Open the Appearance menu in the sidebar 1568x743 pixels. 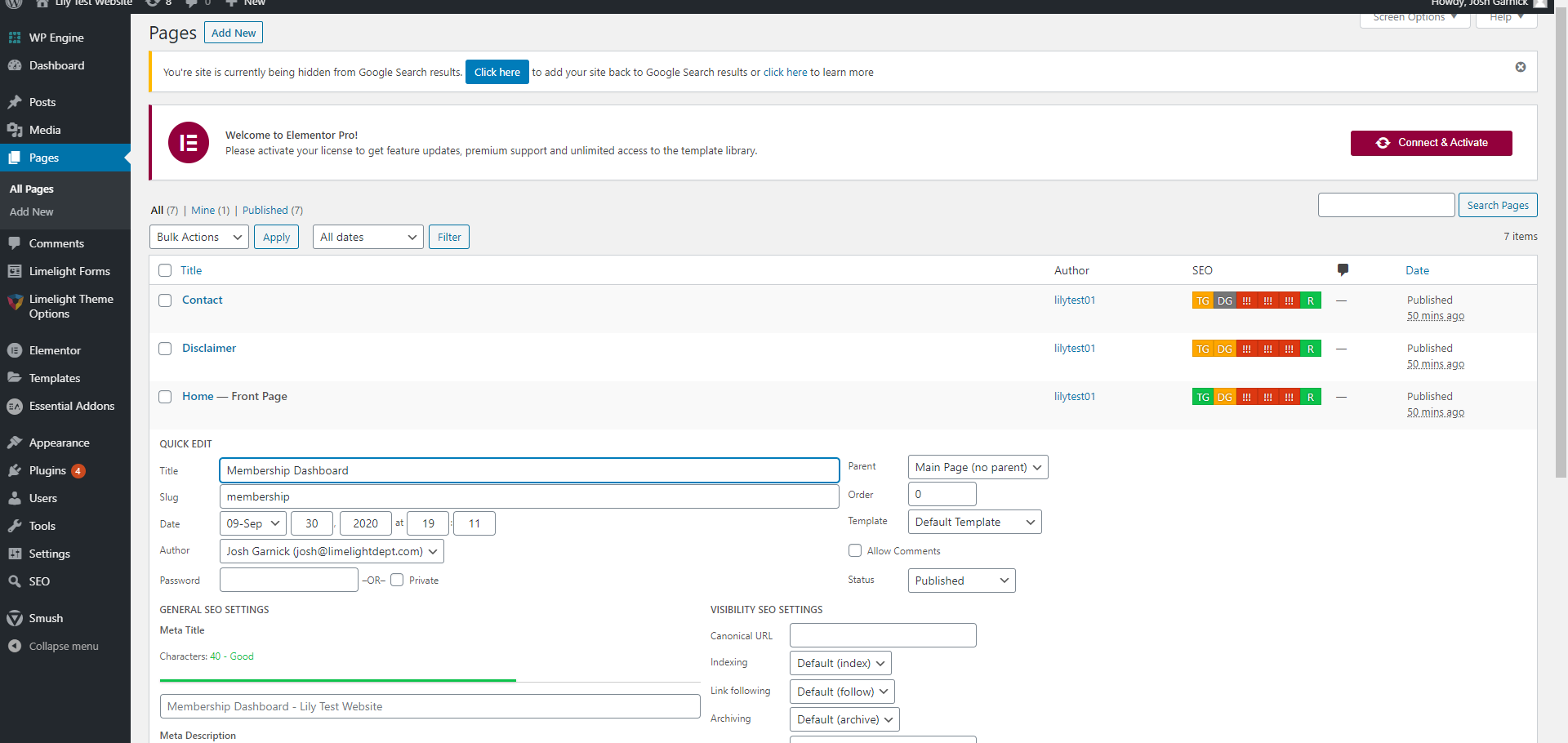pyautogui.click(x=59, y=443)
